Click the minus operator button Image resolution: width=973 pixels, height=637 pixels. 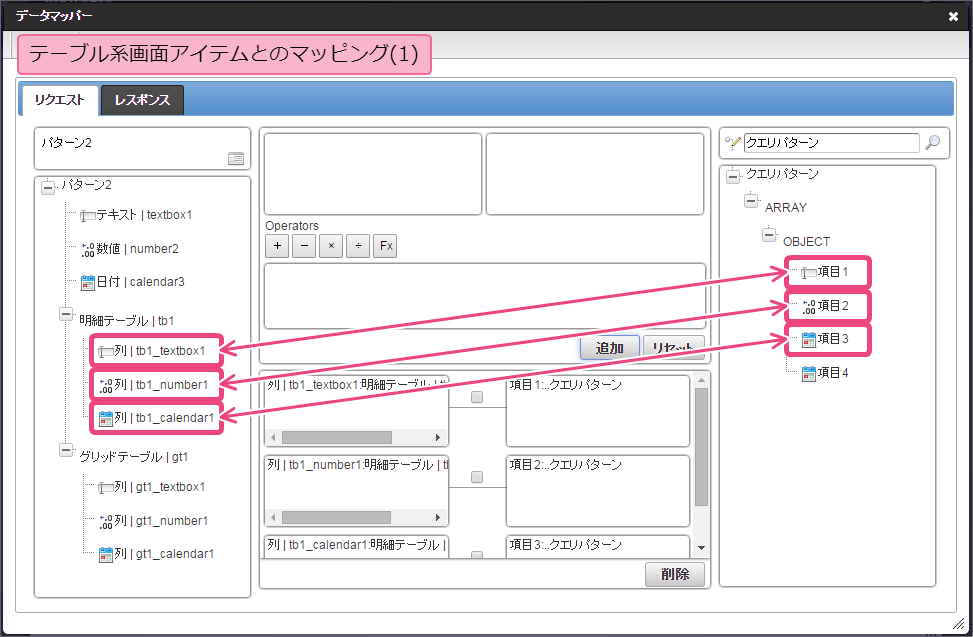[x=304, y=246]
